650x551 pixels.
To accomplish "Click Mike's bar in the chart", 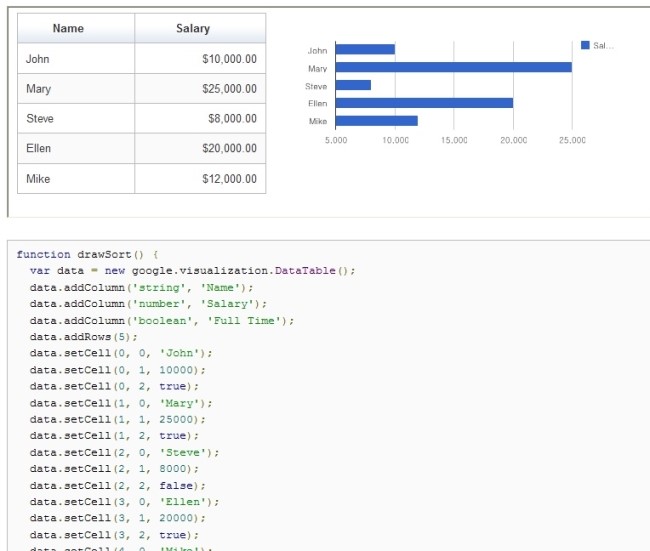I will [x=376, y=121].
